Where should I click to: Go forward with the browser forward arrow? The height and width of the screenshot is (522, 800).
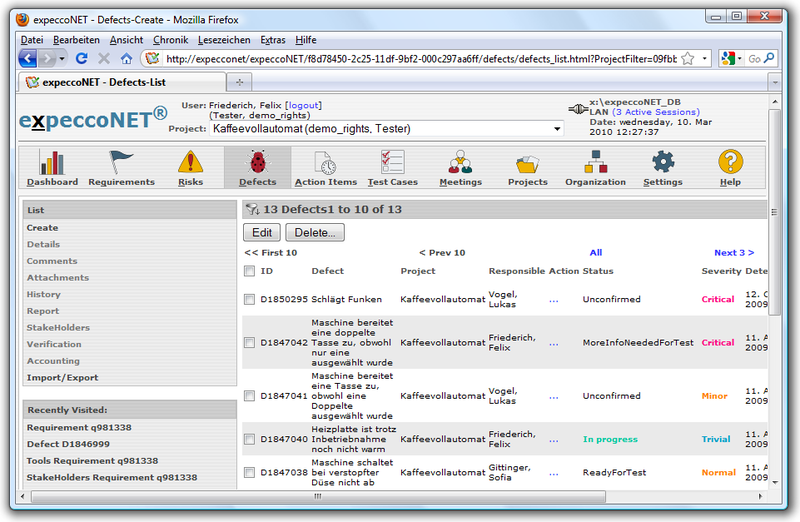pos(46,59)
